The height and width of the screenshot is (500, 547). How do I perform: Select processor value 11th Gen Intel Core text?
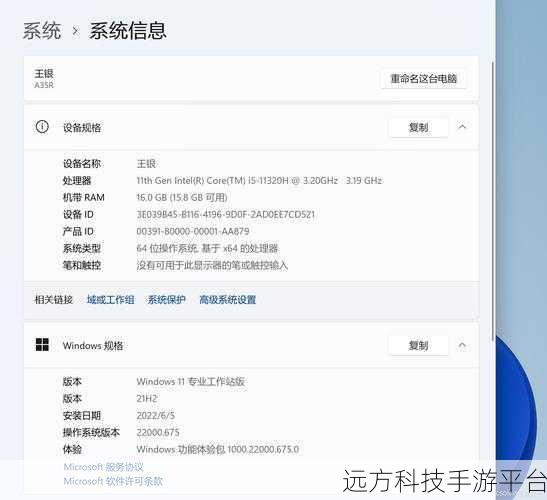(x=259, y=181)
